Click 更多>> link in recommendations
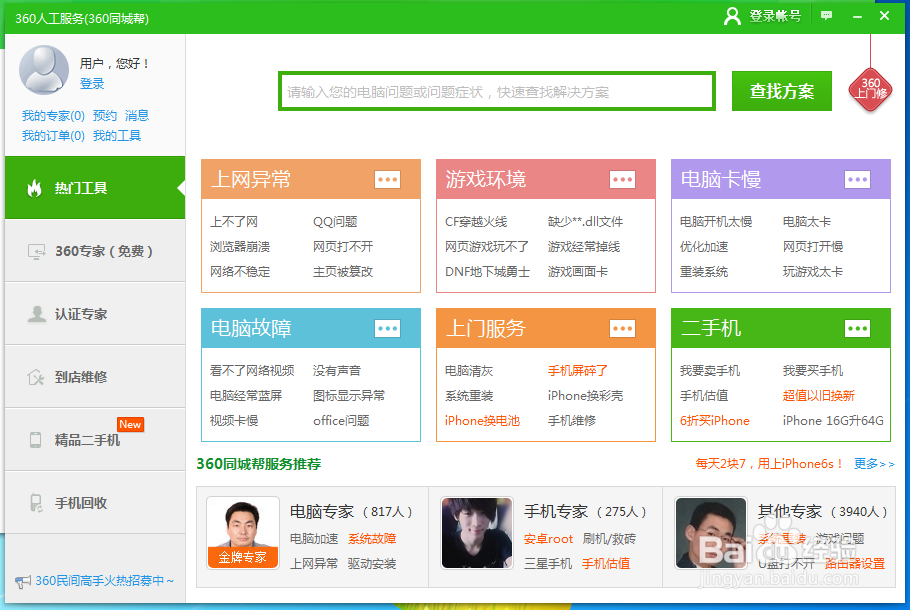910x610 pixels. [x=874, y=463]
